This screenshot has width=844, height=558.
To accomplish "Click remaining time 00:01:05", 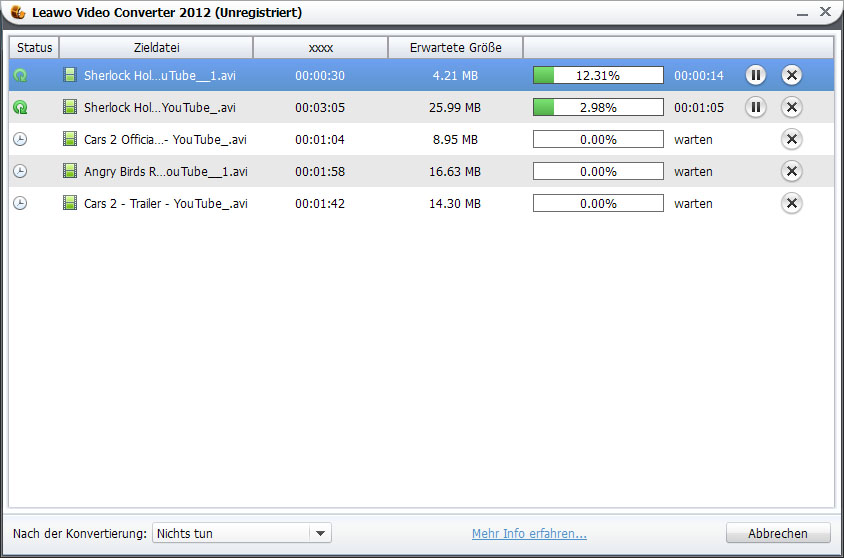I will [x=699, y=108].
